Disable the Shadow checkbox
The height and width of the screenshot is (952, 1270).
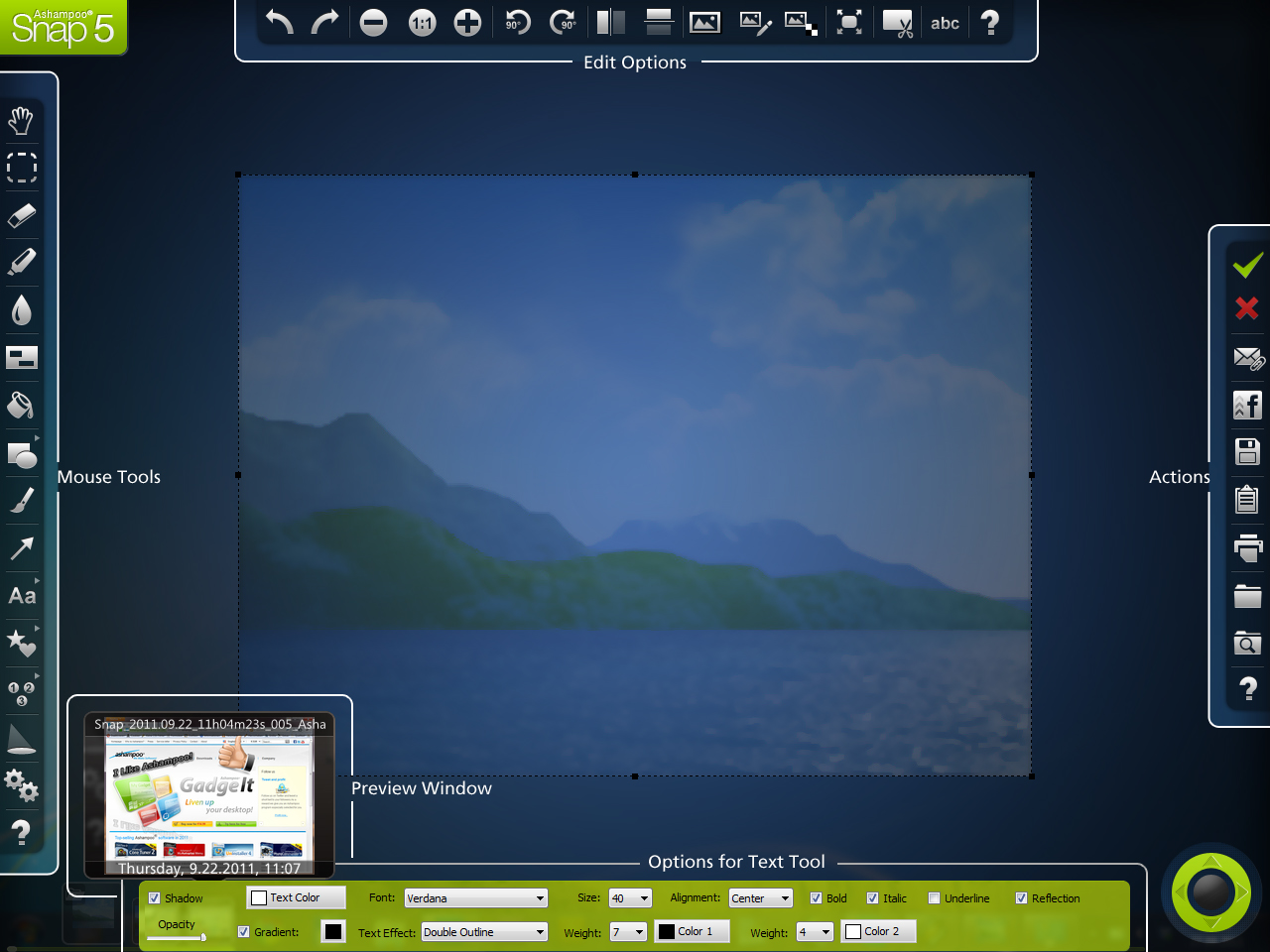[x=155, y=898]
